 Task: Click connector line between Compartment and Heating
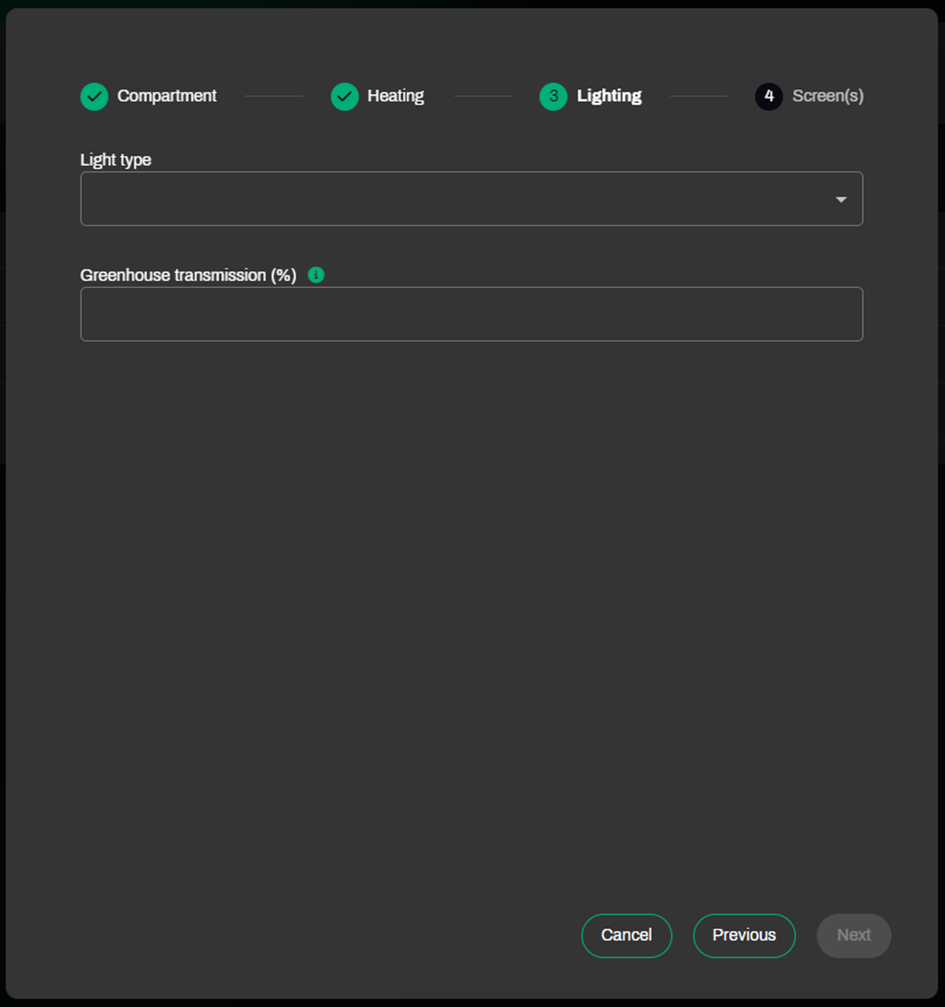[274, 96]
